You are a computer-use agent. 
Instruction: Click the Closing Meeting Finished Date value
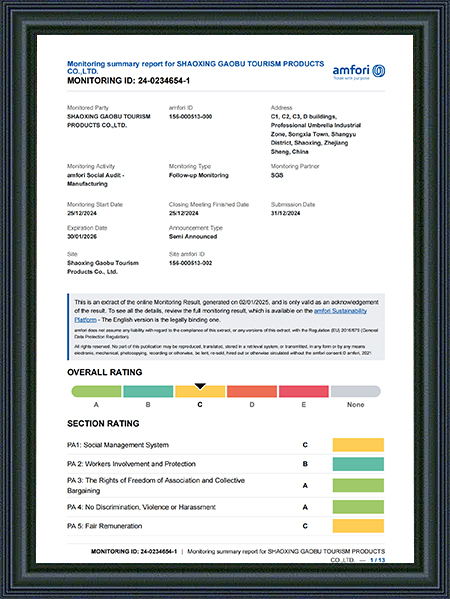pos(184,213)
